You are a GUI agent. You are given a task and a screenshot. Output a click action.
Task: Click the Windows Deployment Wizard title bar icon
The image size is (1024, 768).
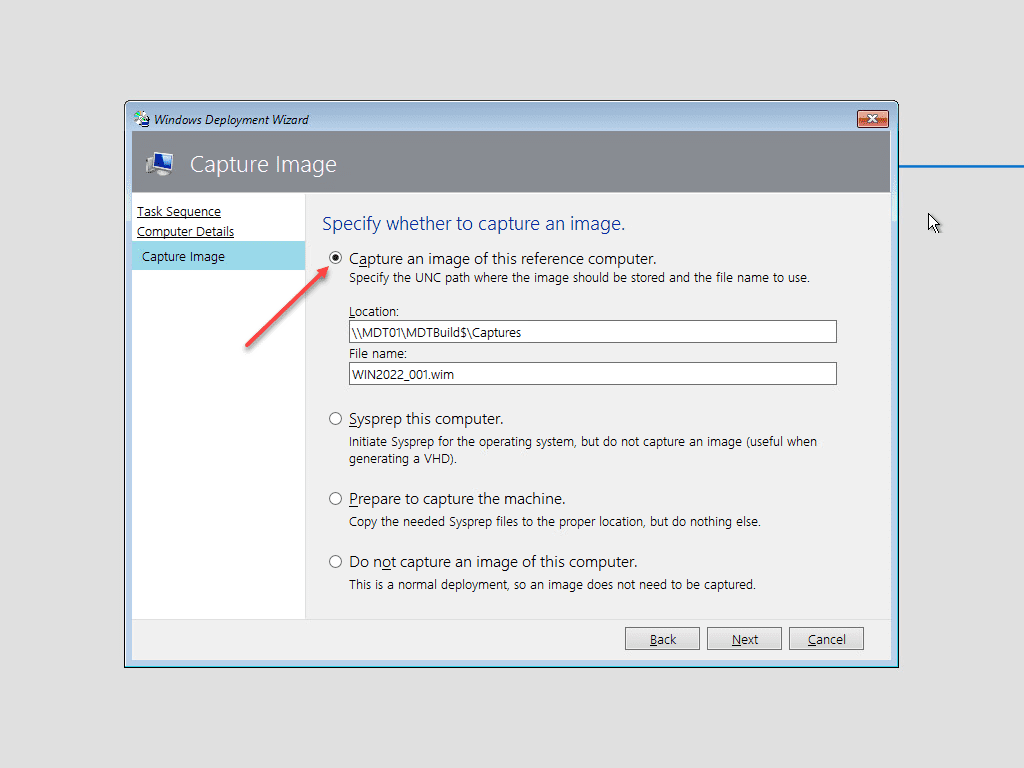[141, 118]
